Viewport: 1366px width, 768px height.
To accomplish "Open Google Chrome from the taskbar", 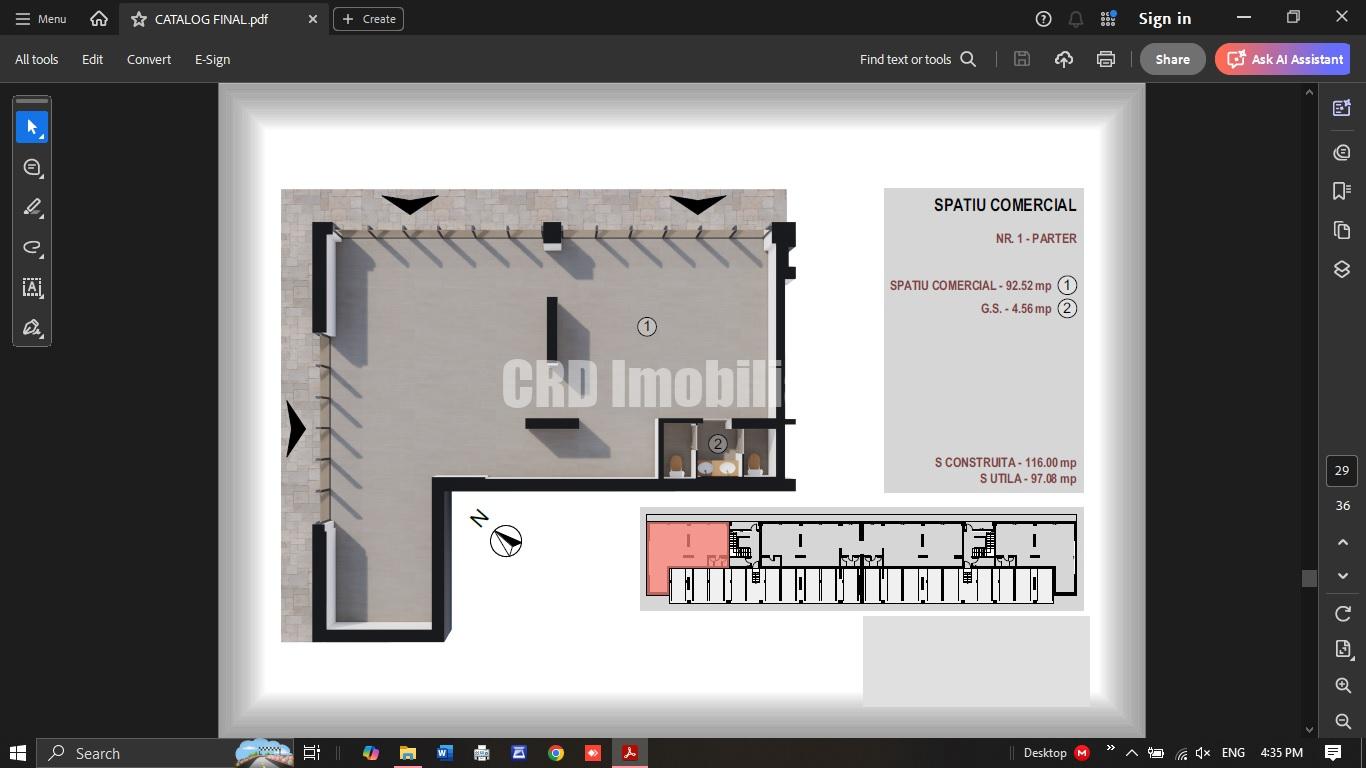I will pyautogui.click(x=556, y=753).
